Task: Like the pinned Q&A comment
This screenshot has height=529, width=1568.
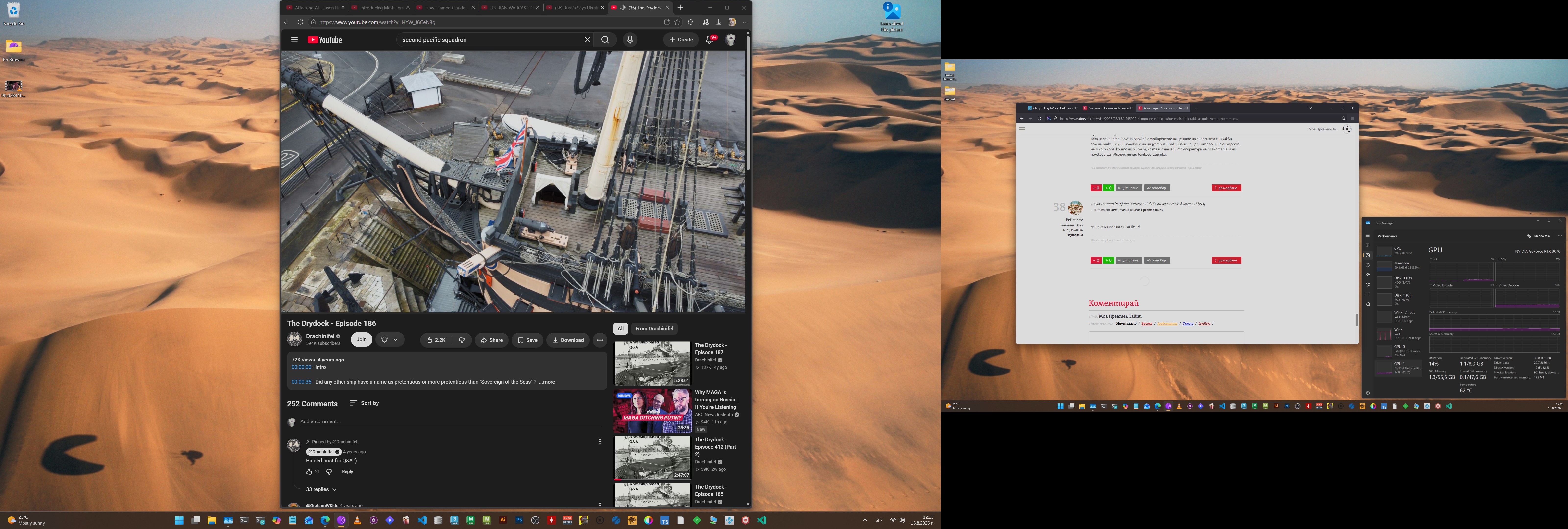Action: coord(309,472)
